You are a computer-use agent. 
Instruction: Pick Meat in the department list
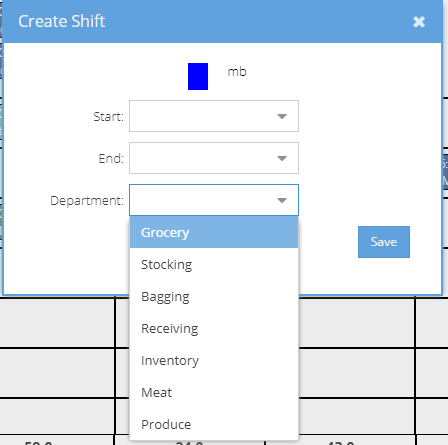click(214, 392)
